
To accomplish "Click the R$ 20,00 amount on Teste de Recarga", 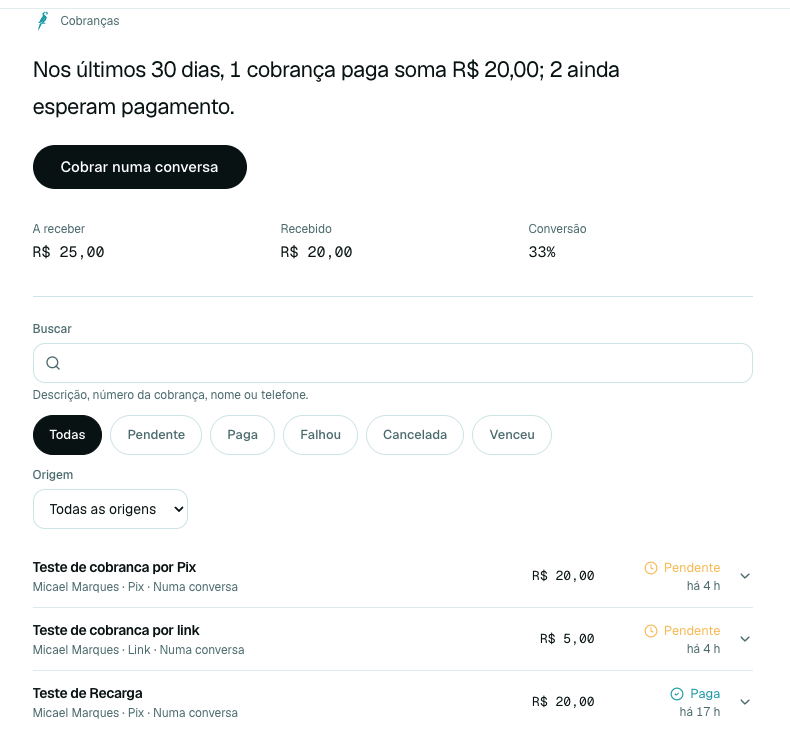I will tap(563, 702).
